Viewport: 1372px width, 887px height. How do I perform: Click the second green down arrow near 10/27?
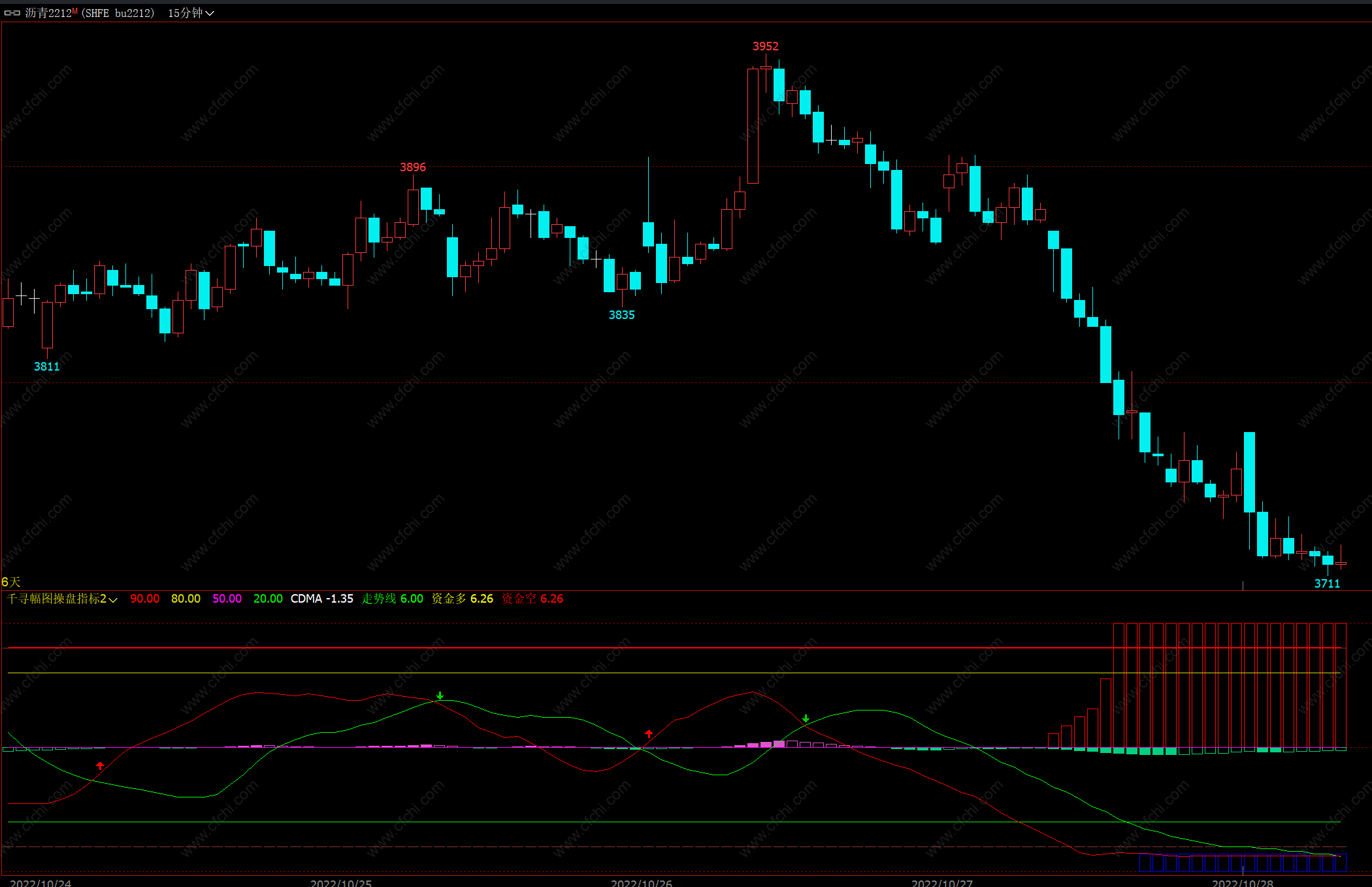click(x=806, y=719)
